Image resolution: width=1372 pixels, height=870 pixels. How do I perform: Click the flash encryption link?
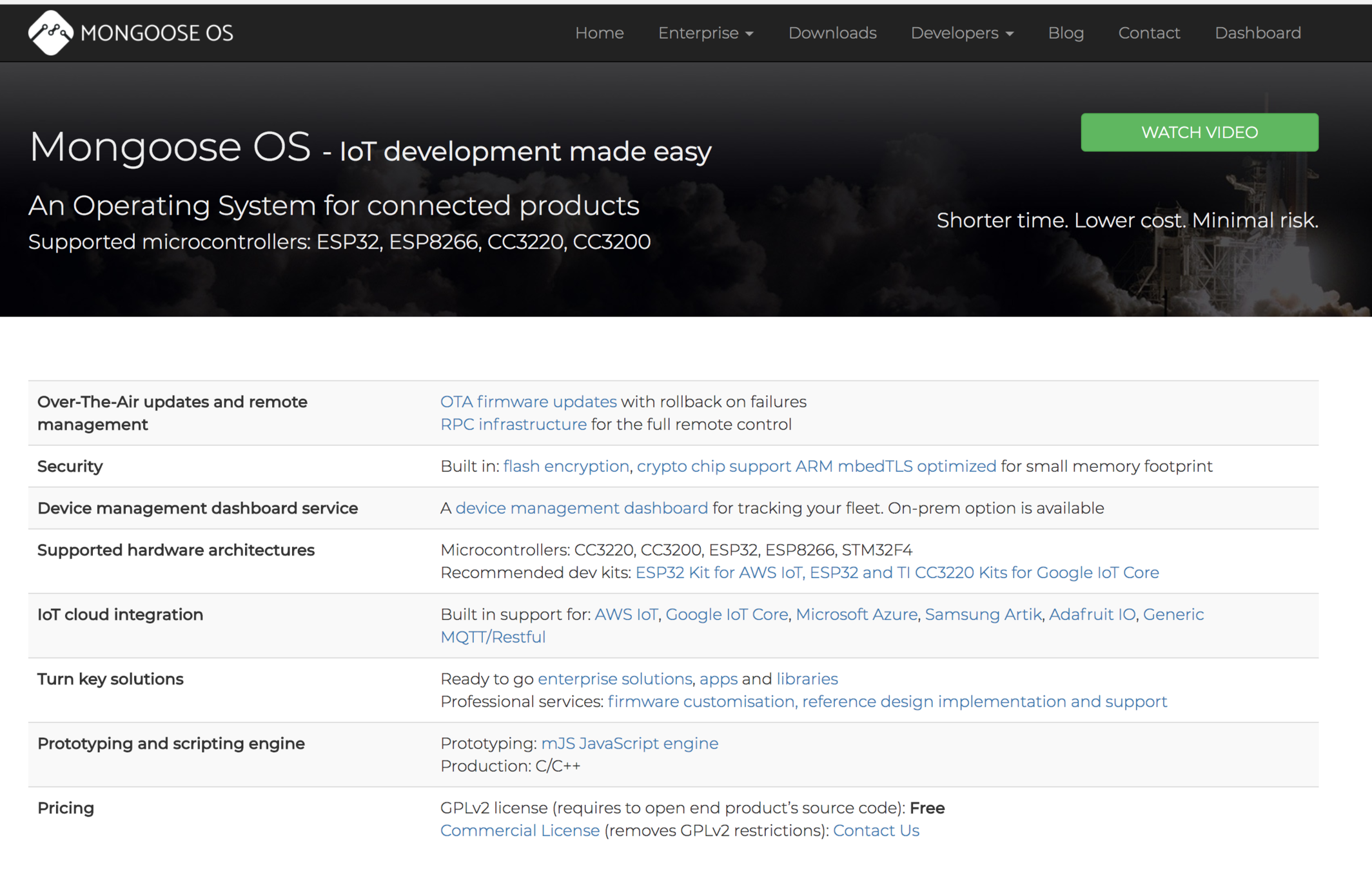point(565,466)
